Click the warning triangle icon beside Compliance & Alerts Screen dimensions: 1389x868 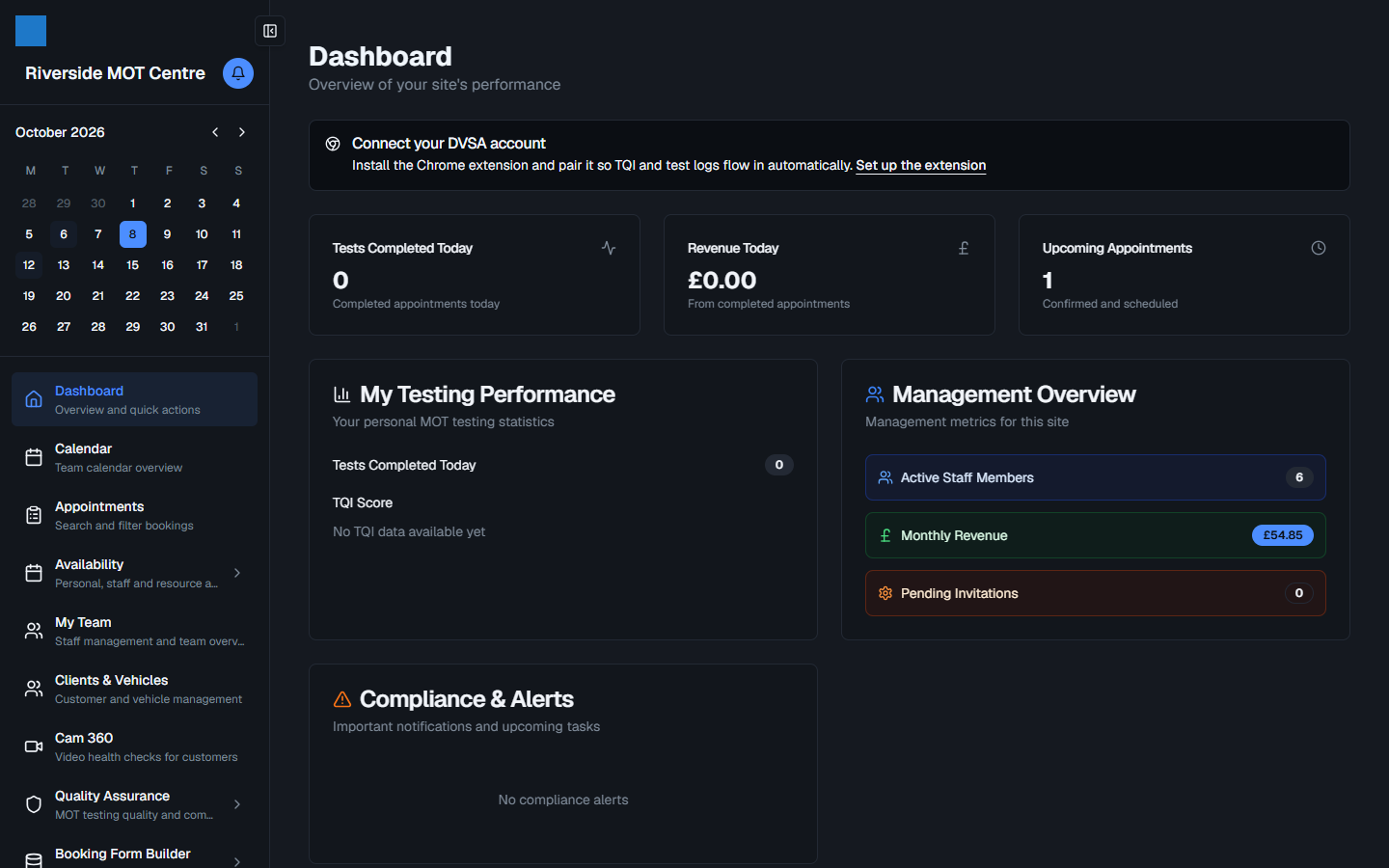[x=341, y=699]
